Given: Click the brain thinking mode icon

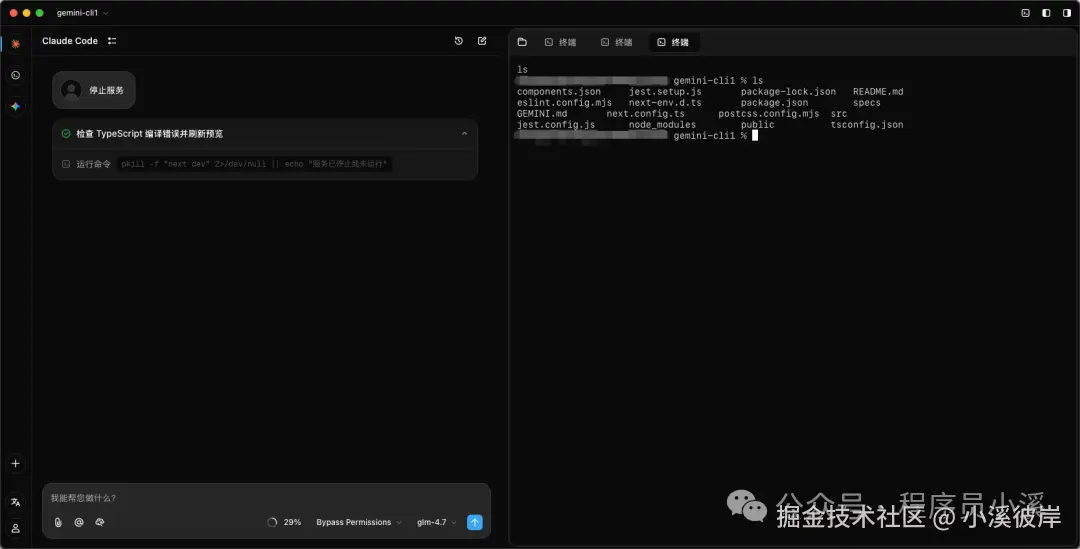Looking at the screenshot, I should coord(100,522).
